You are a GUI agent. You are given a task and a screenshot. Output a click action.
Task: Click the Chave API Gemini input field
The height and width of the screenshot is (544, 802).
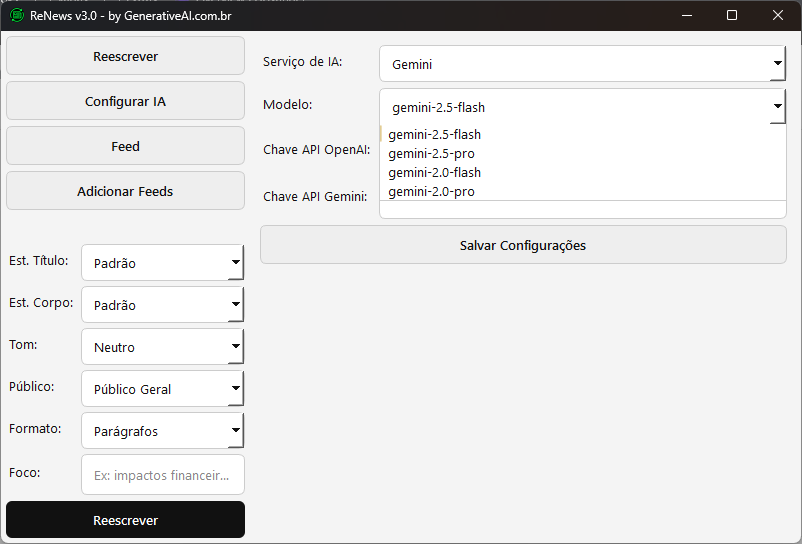pos(582,209)
